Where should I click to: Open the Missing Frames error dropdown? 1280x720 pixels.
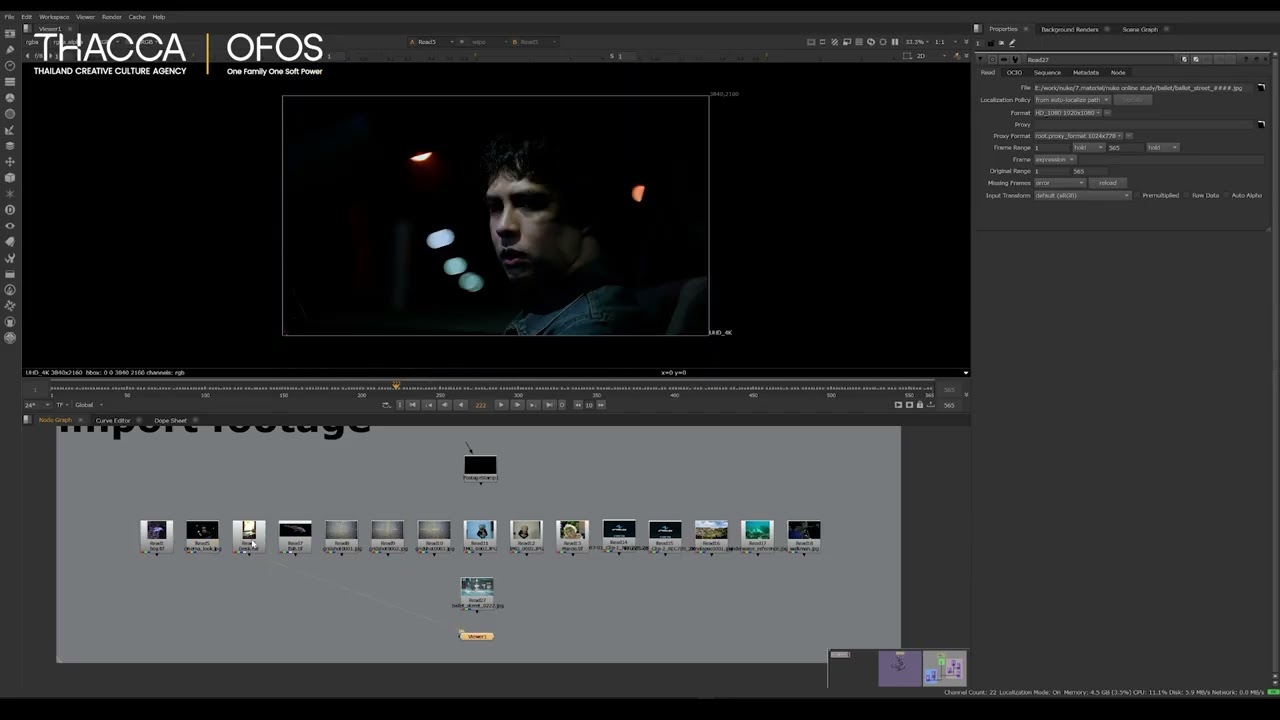click(x=1059, y=183)
